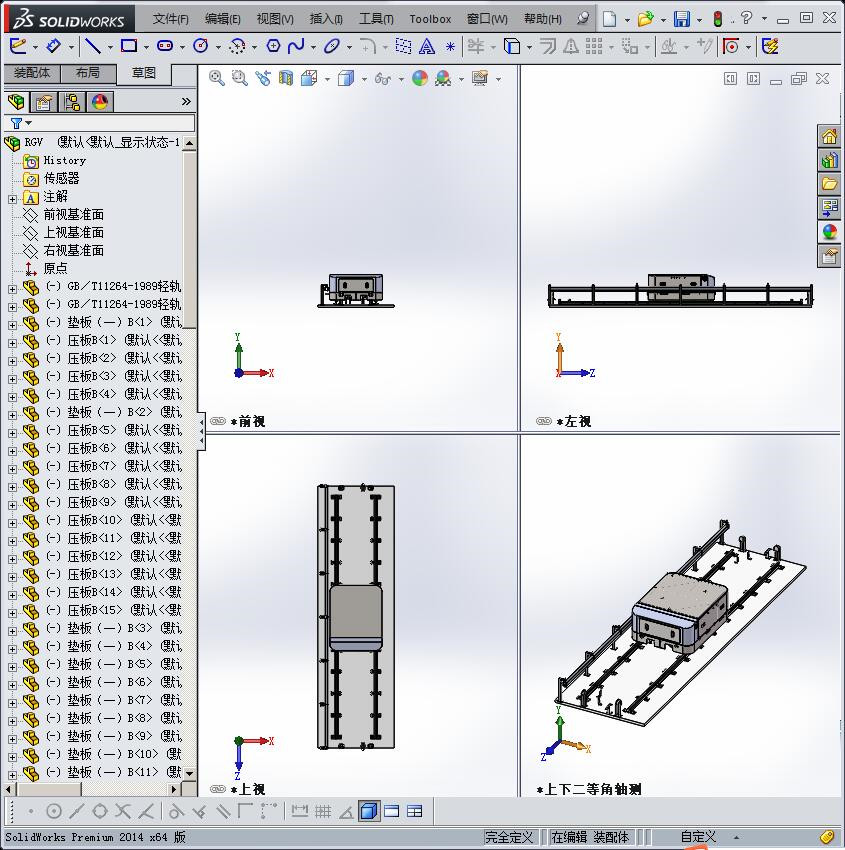Open the Custom Properties side tab
Image resolution: width=845 pixels, height=850 pixels.
tap(829, 256)
